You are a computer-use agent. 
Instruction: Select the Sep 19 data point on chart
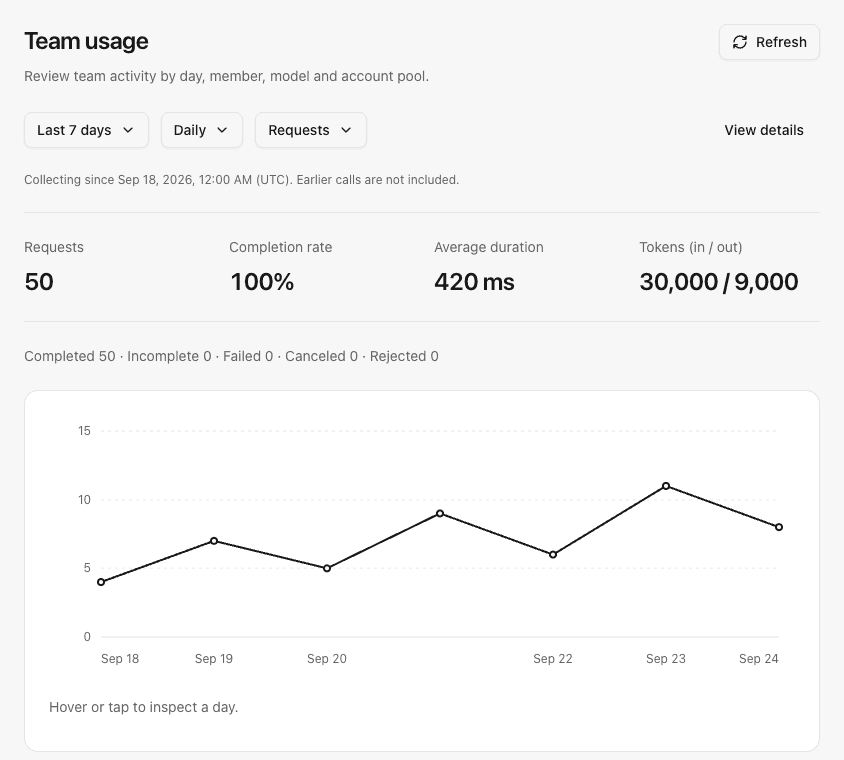(214, 540)
